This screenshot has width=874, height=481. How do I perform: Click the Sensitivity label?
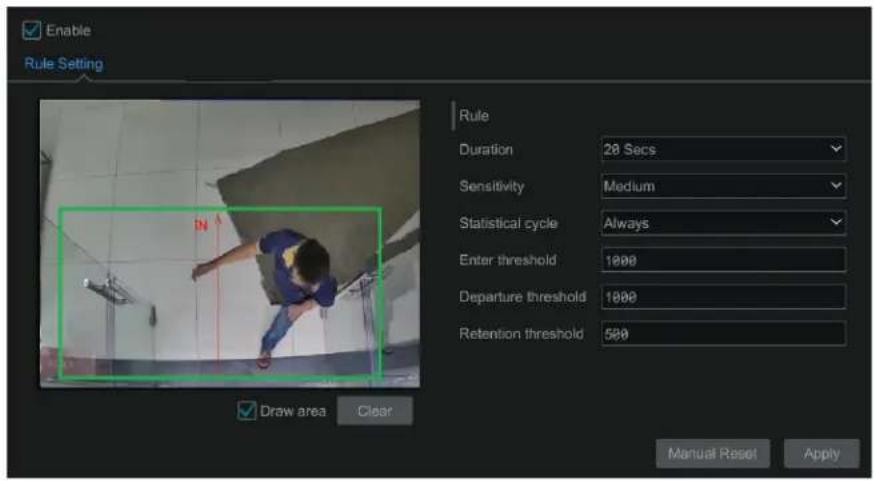point(492,186)
